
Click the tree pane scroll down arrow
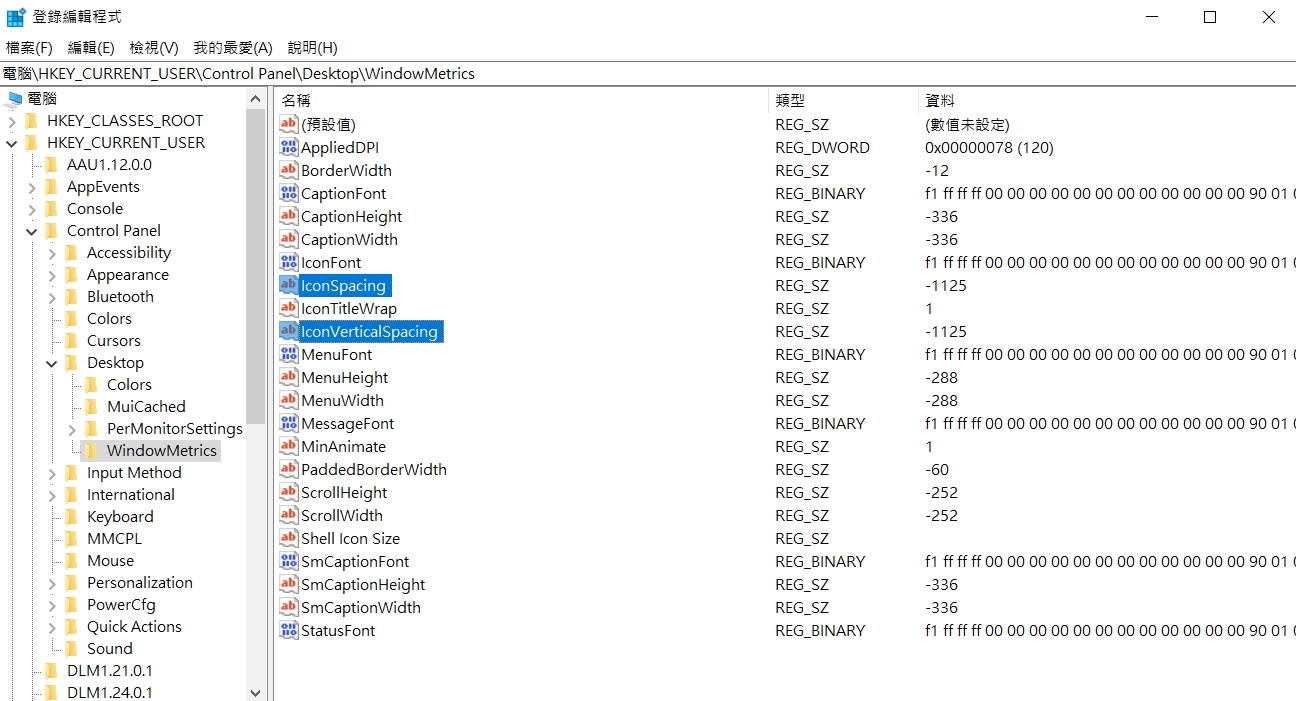255,692
